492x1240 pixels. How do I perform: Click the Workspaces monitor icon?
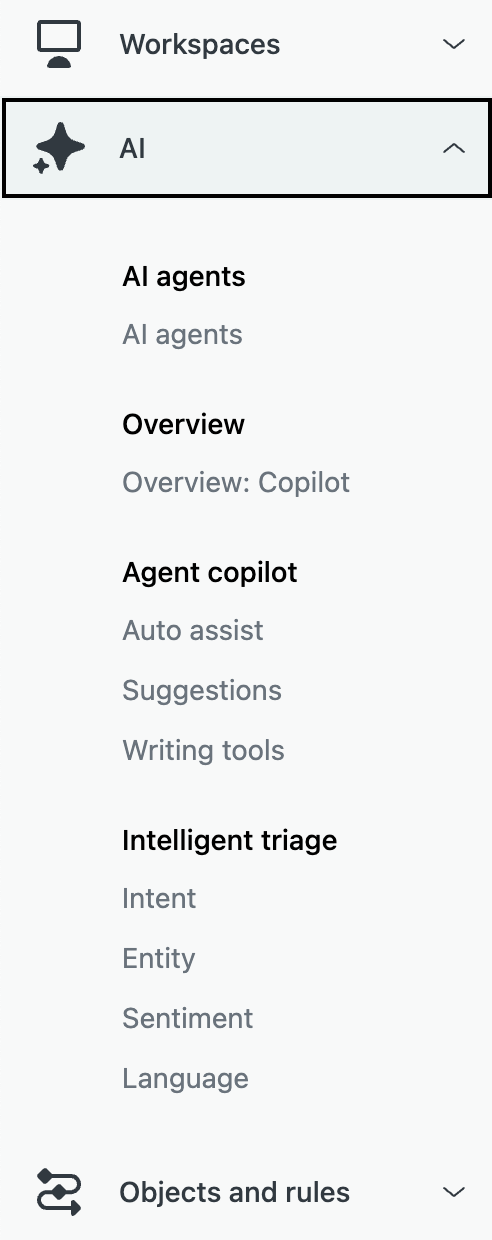(59, 44)
